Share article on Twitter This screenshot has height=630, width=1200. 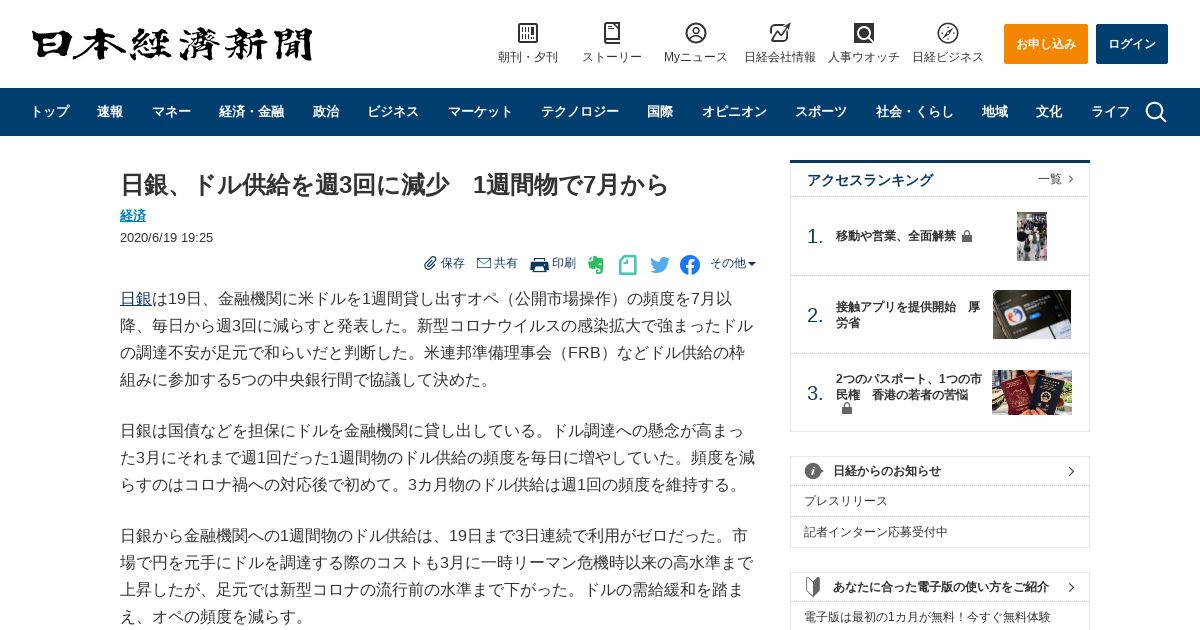point(660,265)
